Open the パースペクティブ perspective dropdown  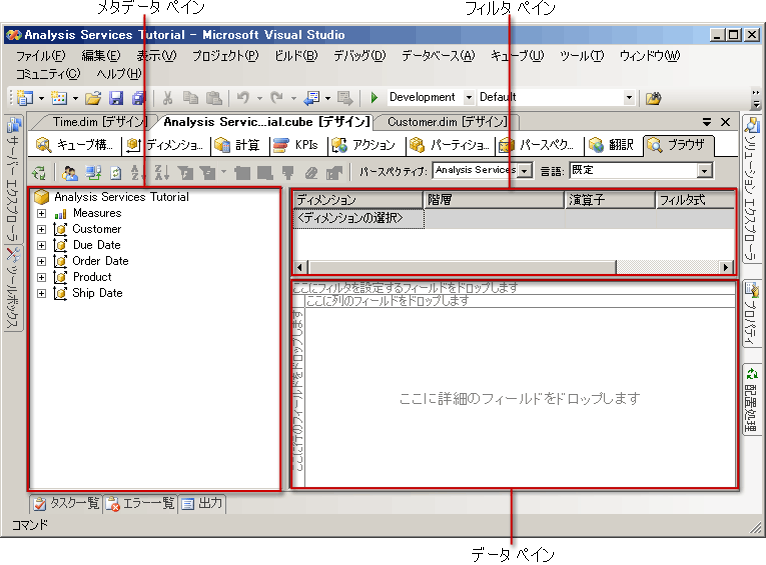point(525,171)
